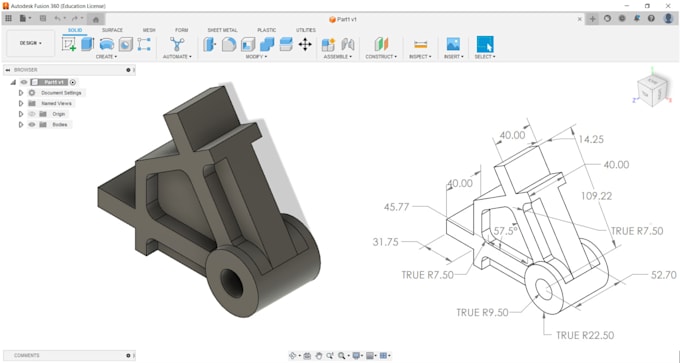The height and width of the screenshot is (363, 680).
Task: Open the AUTOMATE dropdown menu
Action: (177, 57)
